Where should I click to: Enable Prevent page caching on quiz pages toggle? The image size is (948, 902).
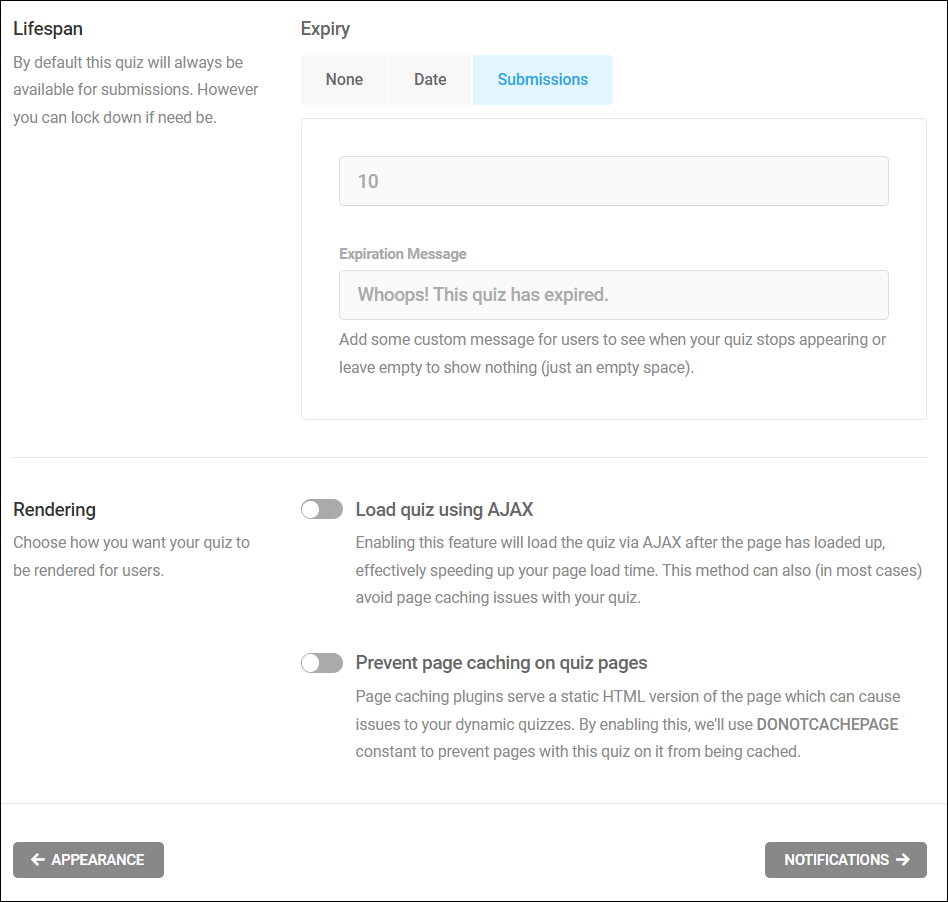click(x=322, y=663)
